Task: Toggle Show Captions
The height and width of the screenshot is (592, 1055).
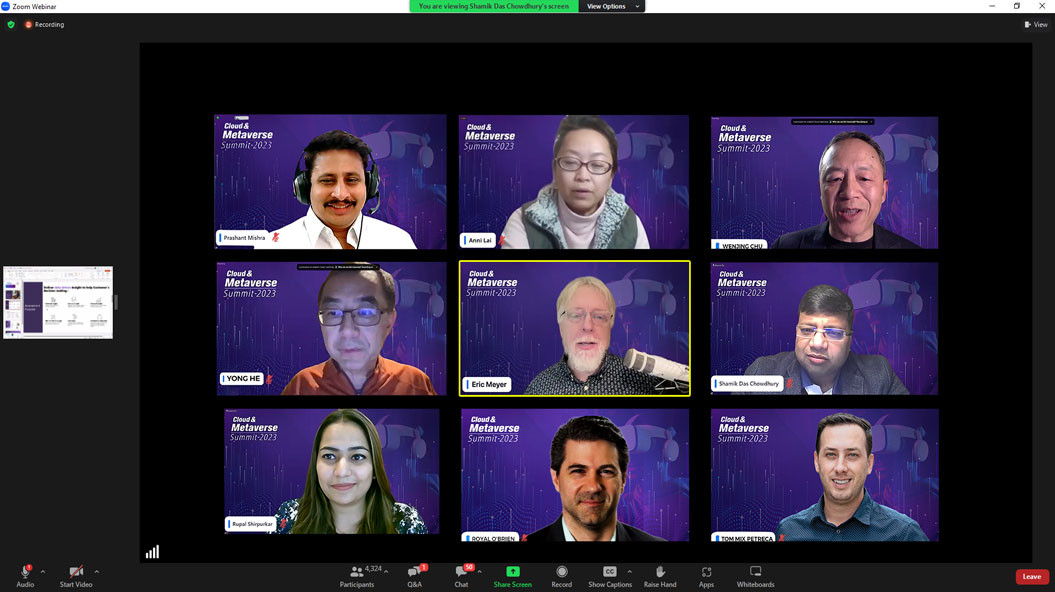Action: (x=609, y=574)
